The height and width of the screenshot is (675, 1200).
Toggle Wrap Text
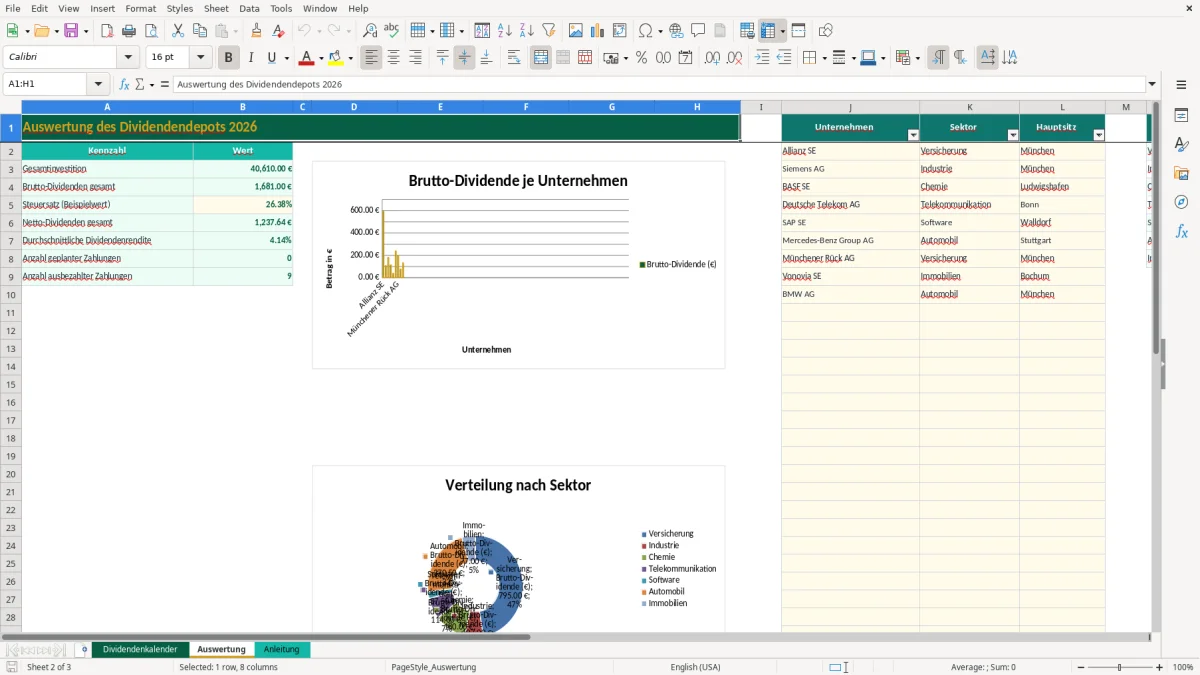tap(514, 58)
